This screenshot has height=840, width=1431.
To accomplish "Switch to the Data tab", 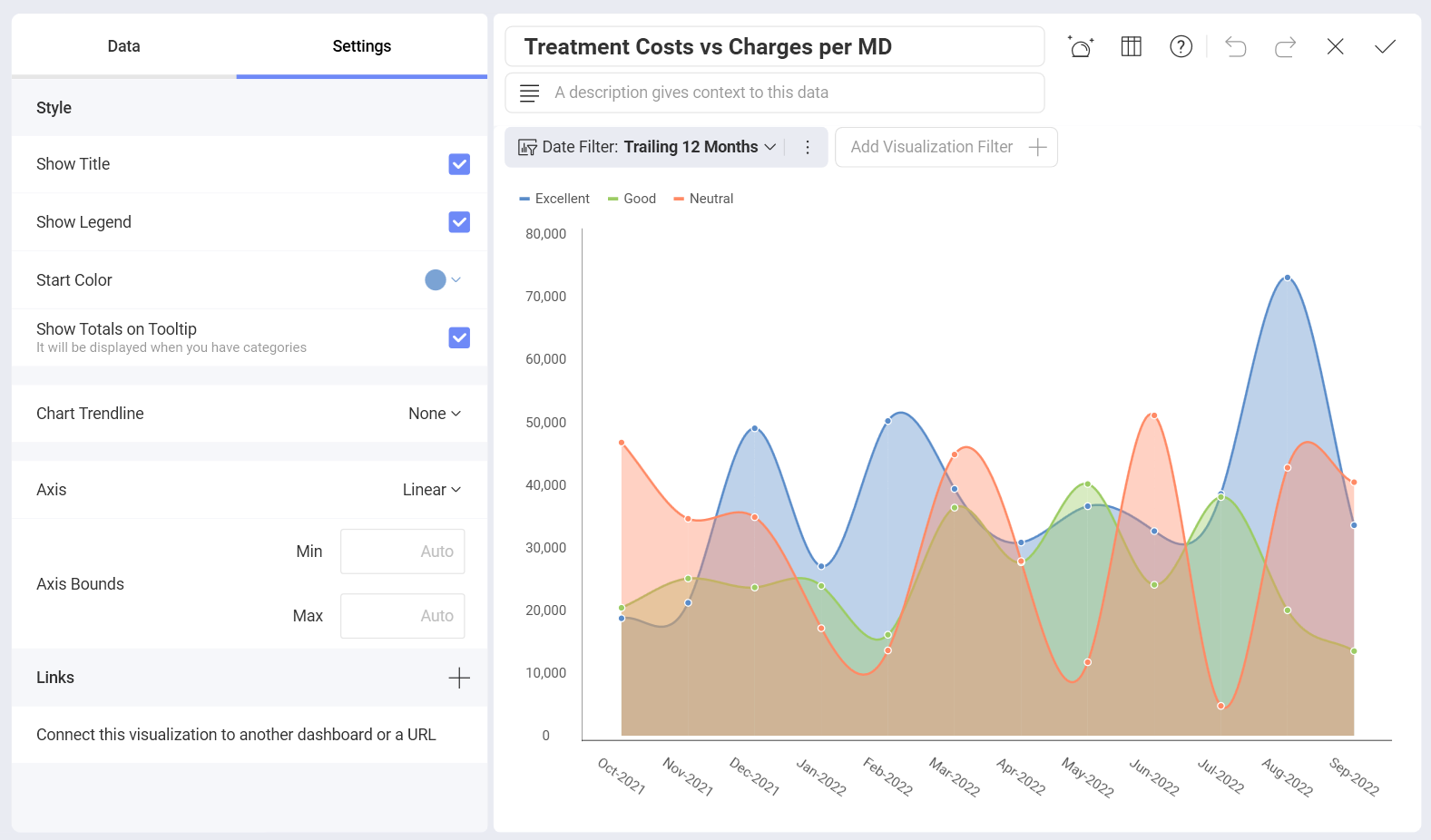I will pyautogui.click(x=123, y=46).
